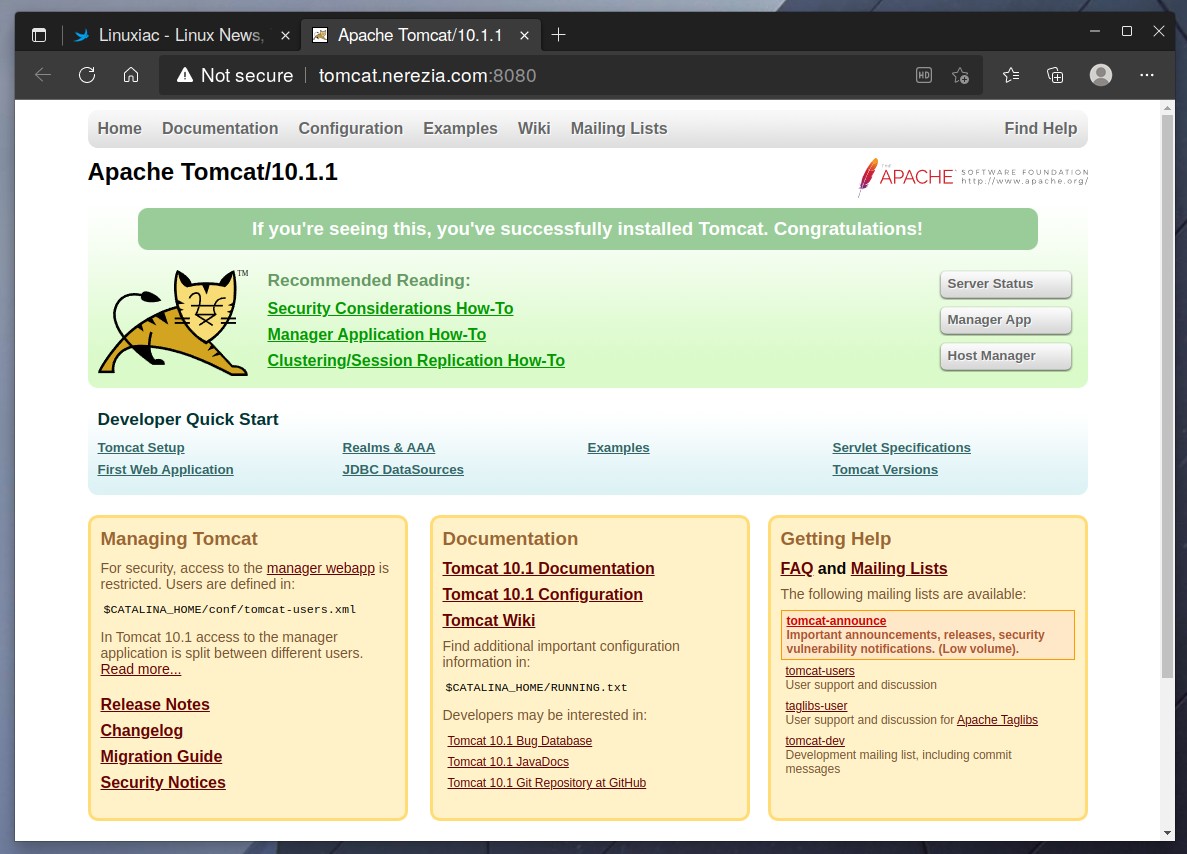Image resolution: width=1187 pixels, height=854 pixels.
Task: Open the Changelog link
Action: click(142, 731)
